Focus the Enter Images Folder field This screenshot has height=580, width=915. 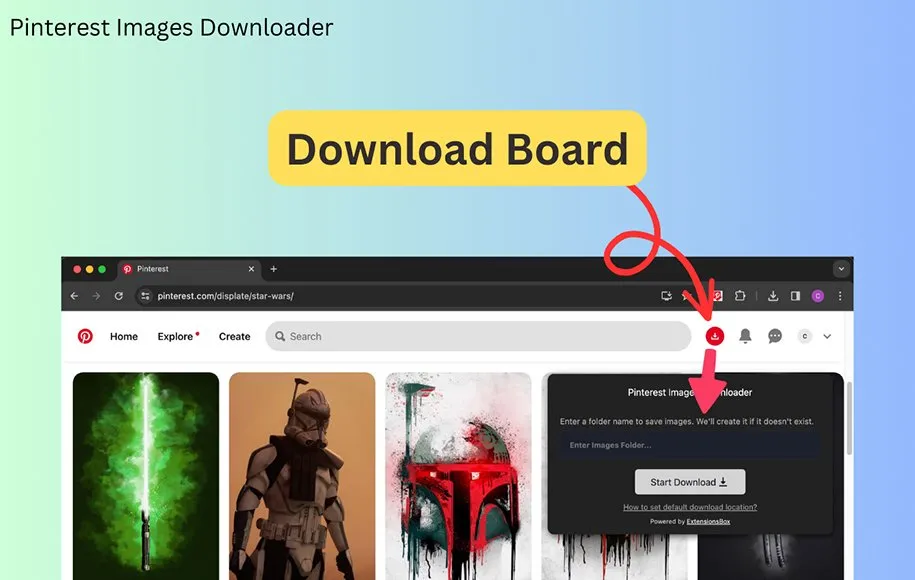[x=689, y=445]
